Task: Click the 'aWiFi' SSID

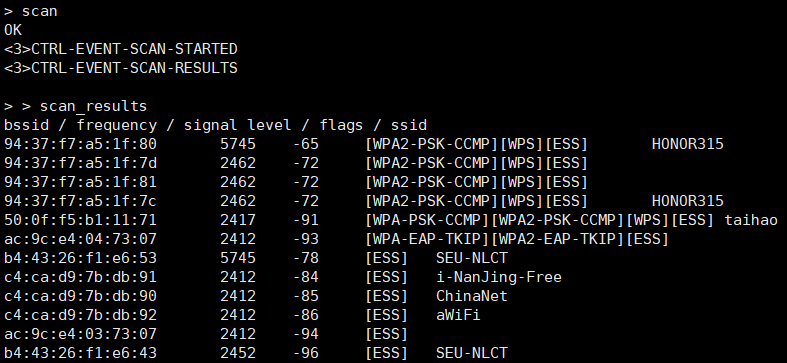Action: tap(458, 315)
